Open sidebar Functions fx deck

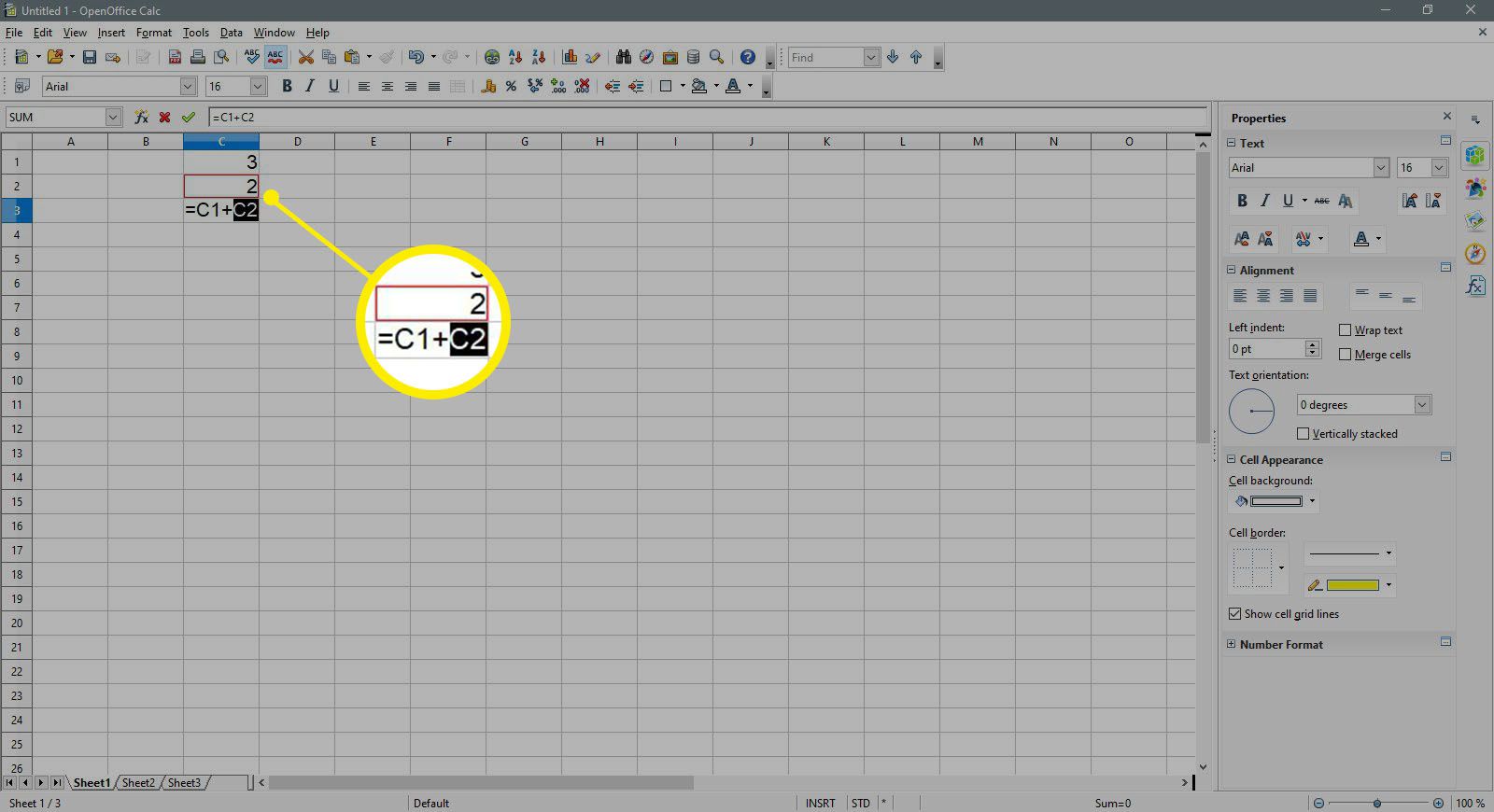1475,286
